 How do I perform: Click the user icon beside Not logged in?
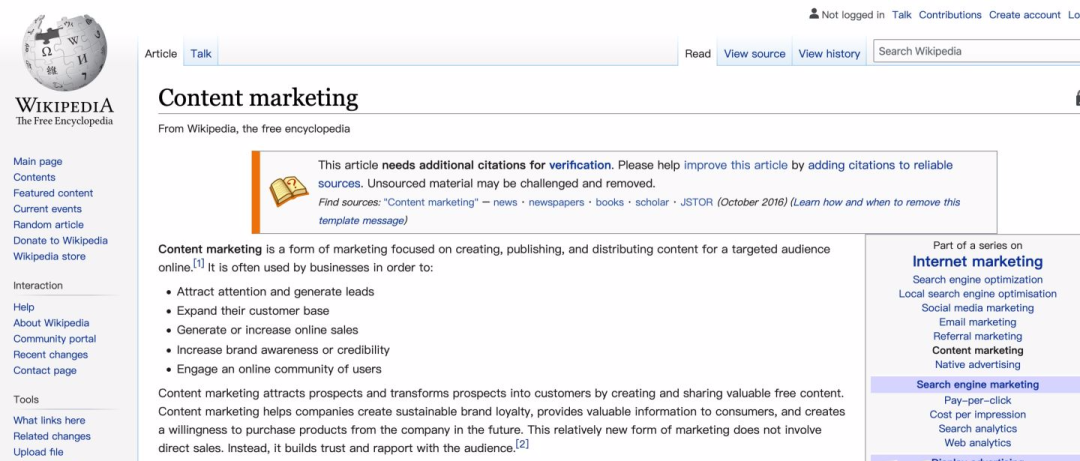click(813, 15)
